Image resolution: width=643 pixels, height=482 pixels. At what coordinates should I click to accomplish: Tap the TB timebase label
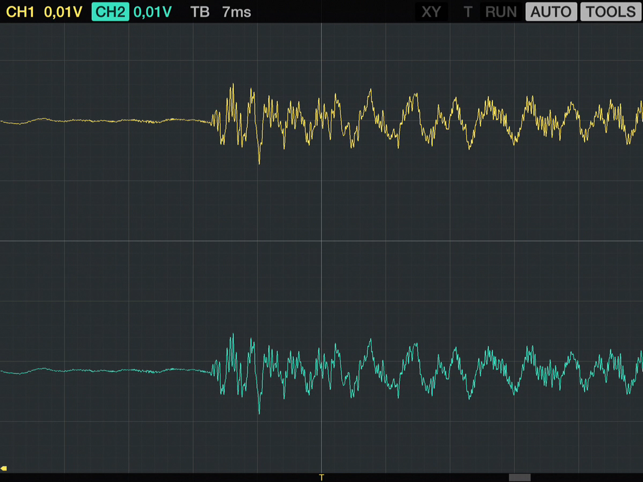click(x=200, y=12)
